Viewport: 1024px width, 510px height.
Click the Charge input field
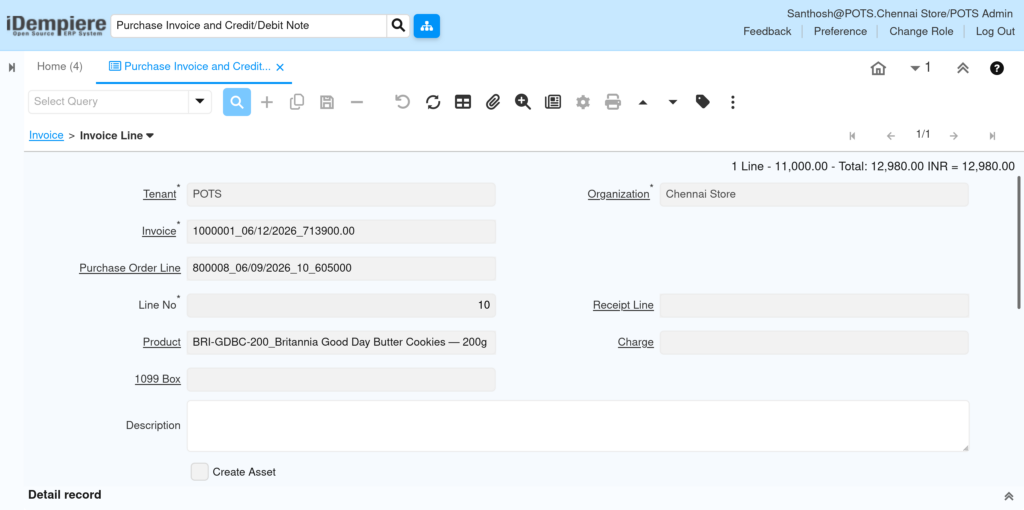(814, 342)
